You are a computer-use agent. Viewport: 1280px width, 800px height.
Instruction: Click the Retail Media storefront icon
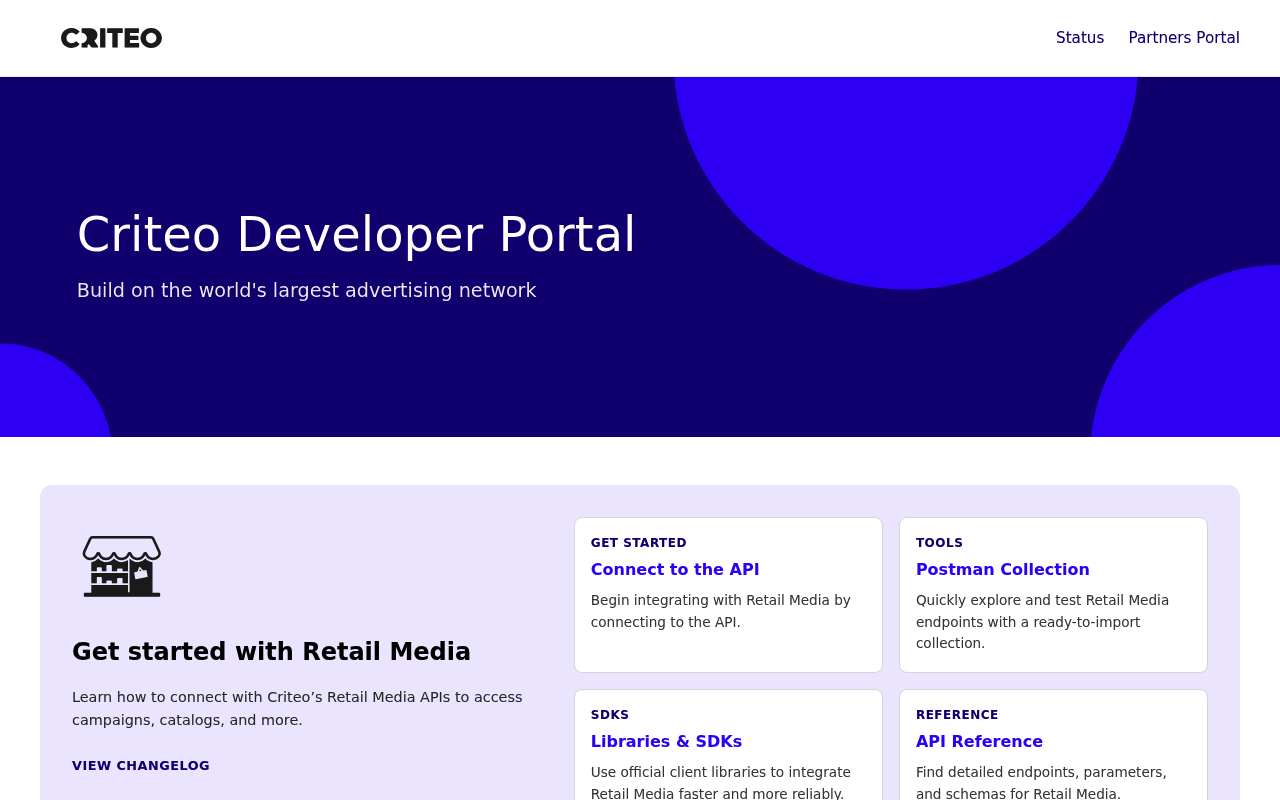tap(122, 566)
